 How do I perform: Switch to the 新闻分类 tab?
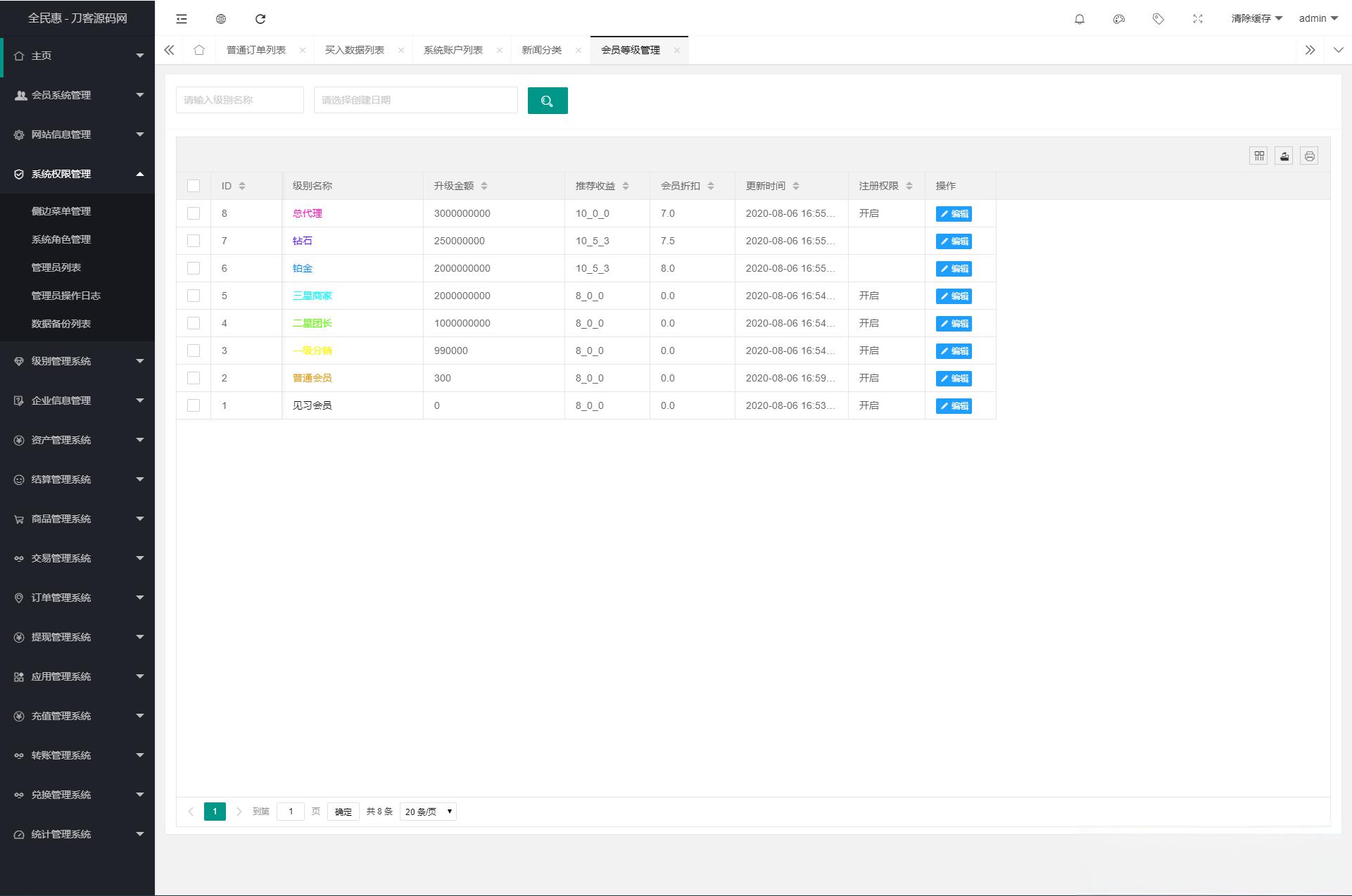coord(542,50)
